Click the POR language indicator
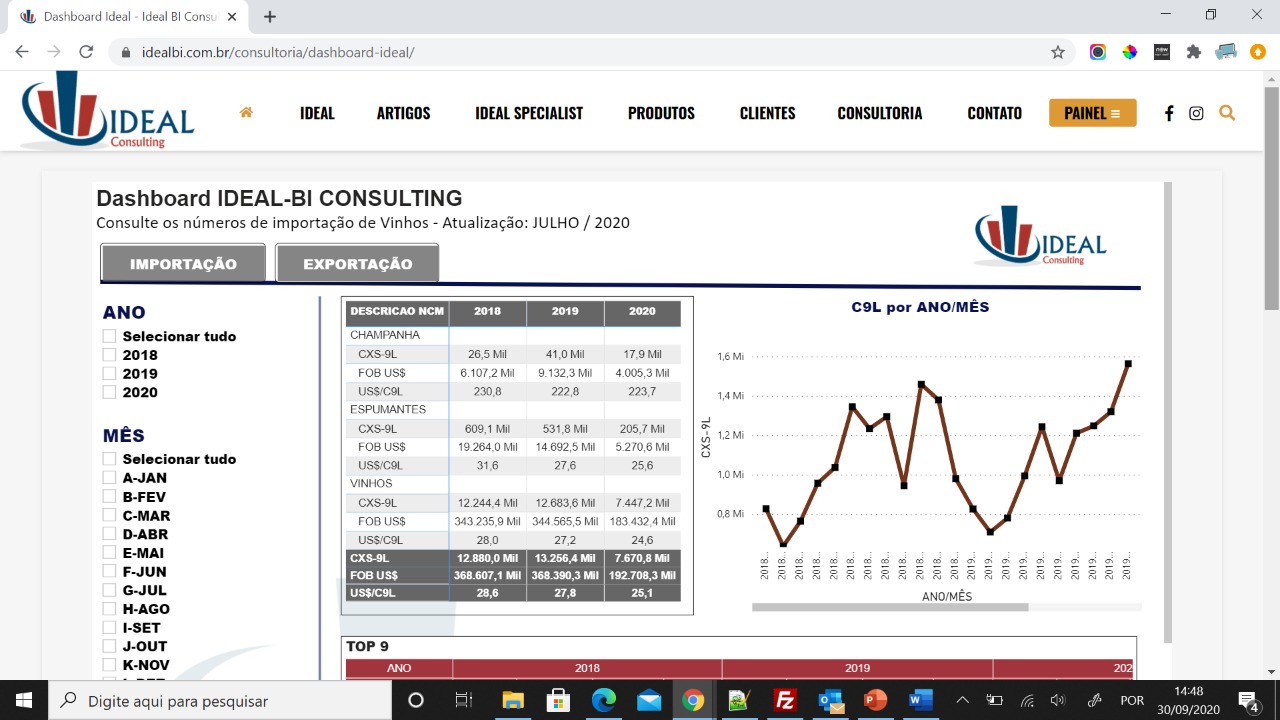This screenshot has height=720, width=1280. point(1132,700)
